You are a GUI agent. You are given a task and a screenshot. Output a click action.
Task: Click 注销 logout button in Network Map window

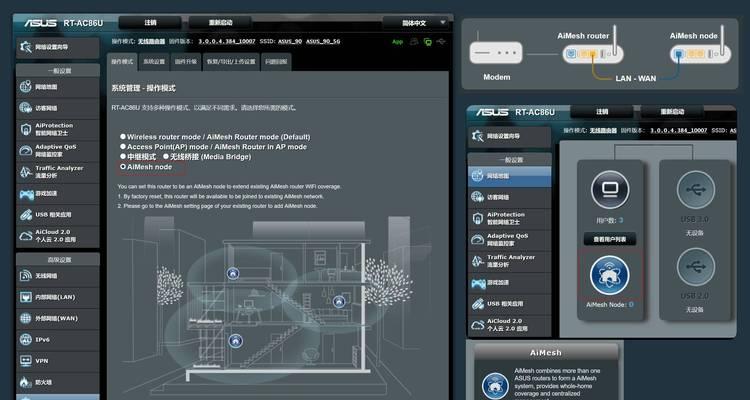pyautogui.click(x=602, y=111)
